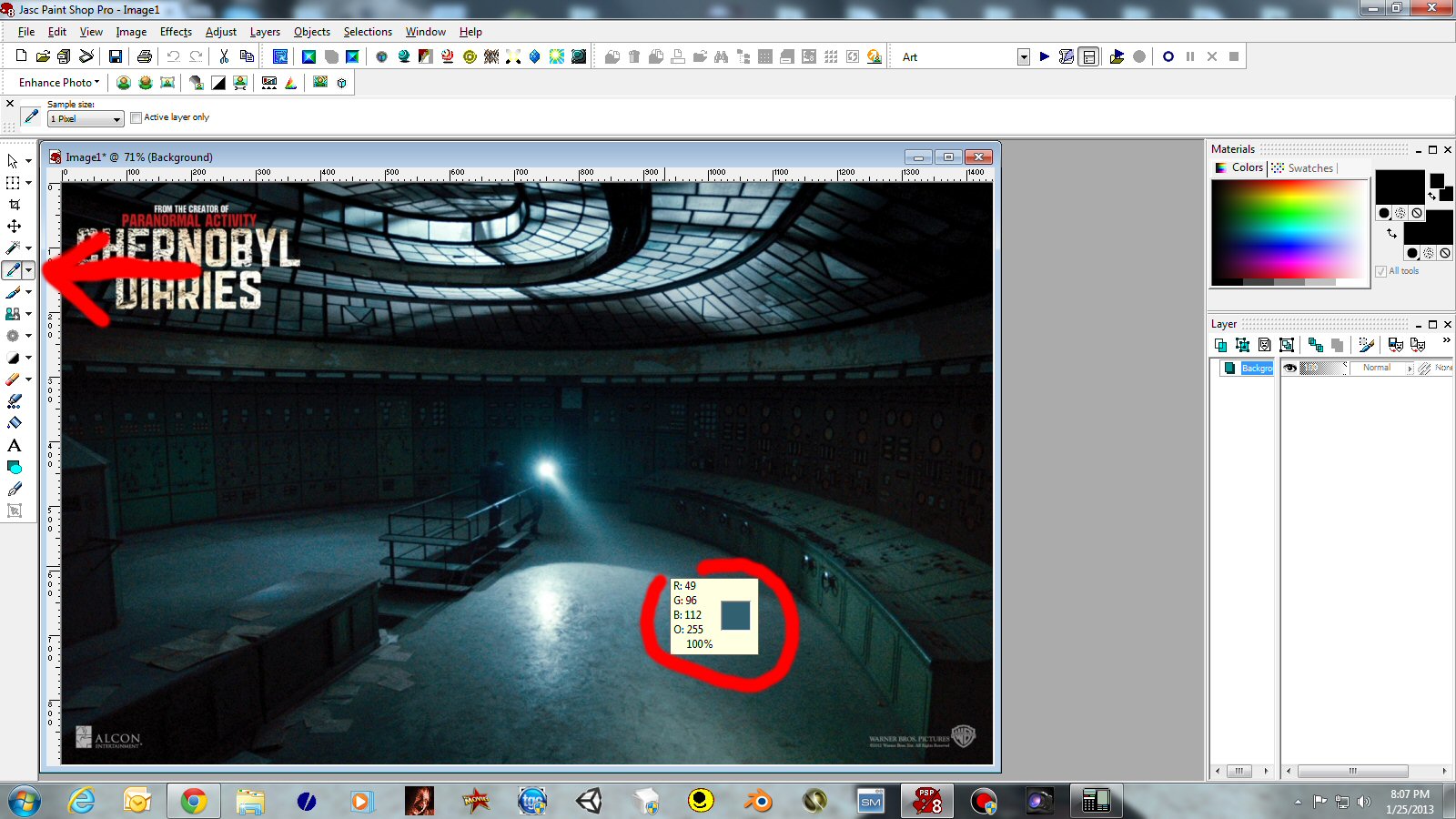Image resolution: width=1456 pixels, height=819 pixels.
Task: Click the Edit selected script icon
Action: (x=1067, y=56)
